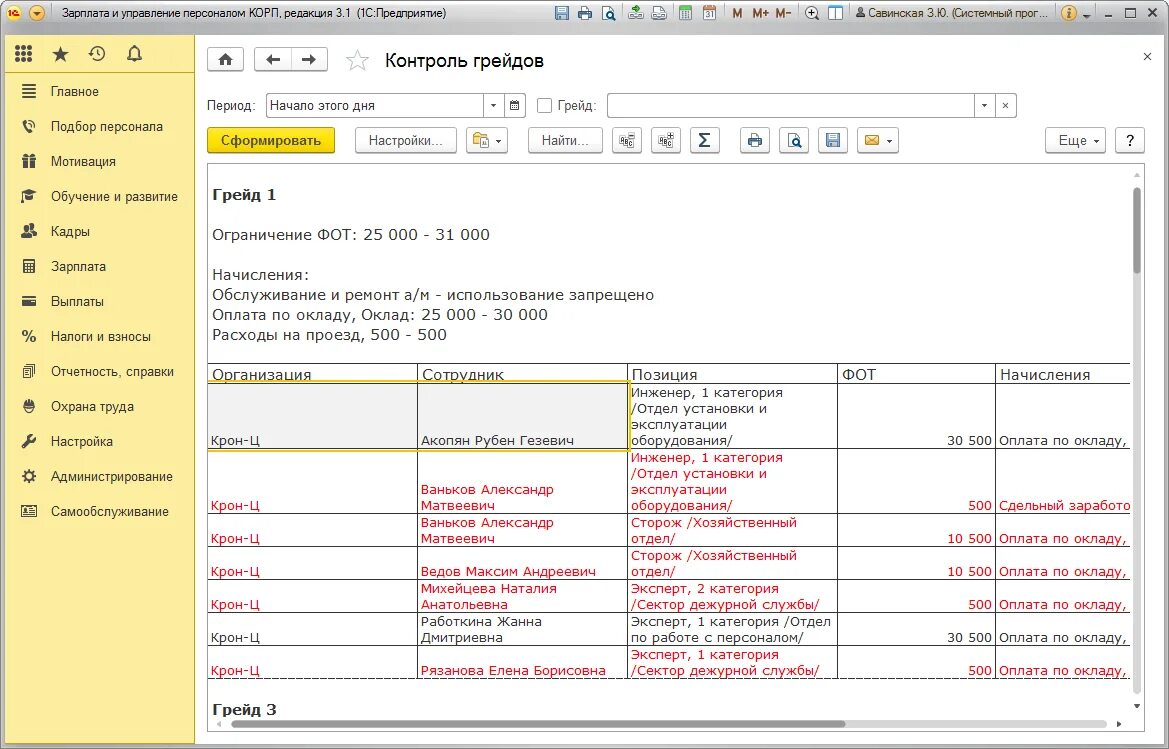Viewport: 1169px width, 749px height.
Task: Open notifications bell icon
Action: click(134, 54)
